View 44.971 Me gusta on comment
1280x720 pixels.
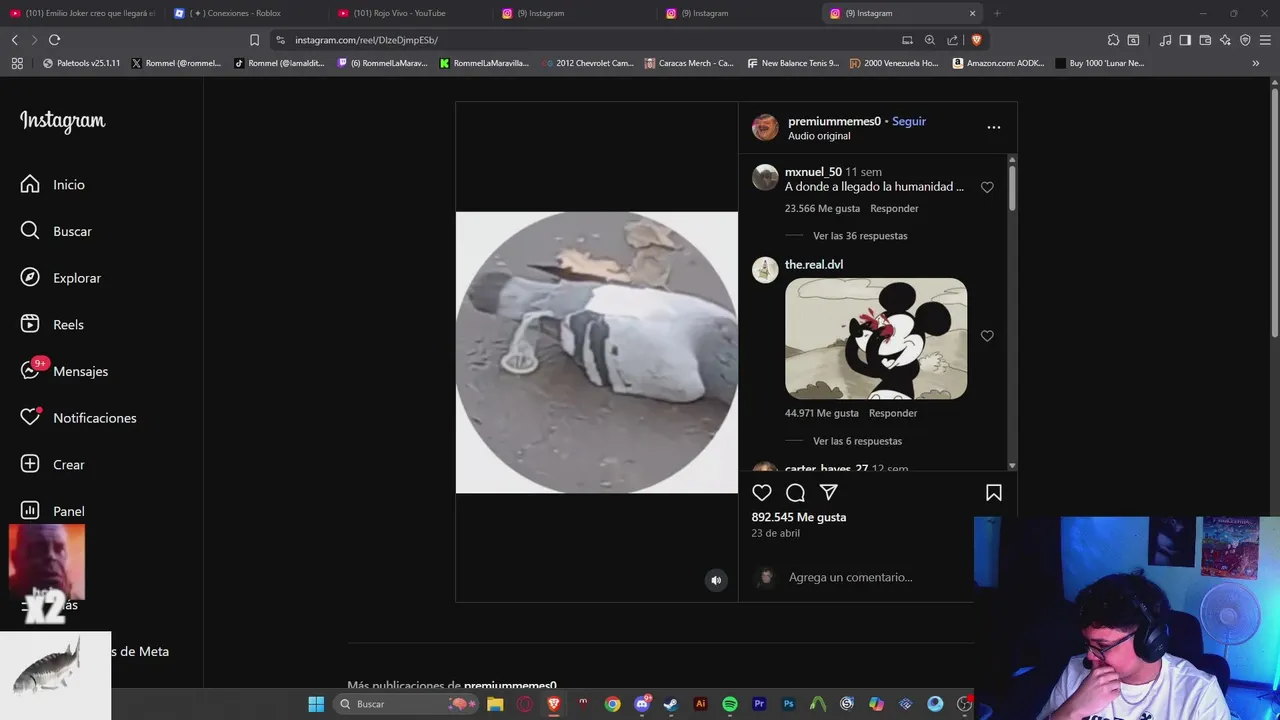[822, 413]
